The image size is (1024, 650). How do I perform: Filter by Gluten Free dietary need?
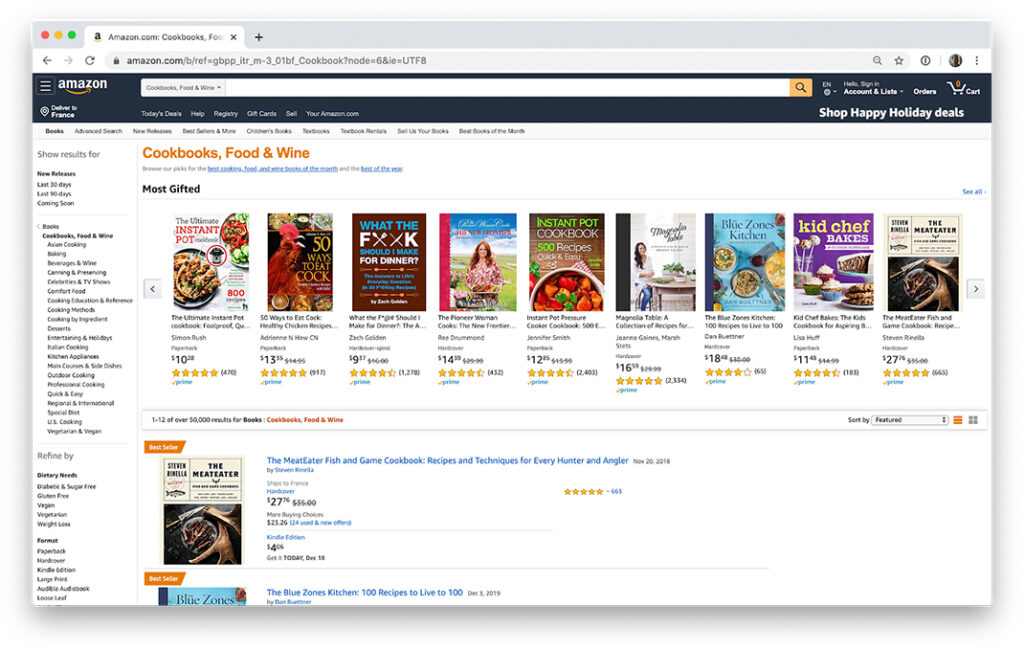pos(53,496)
